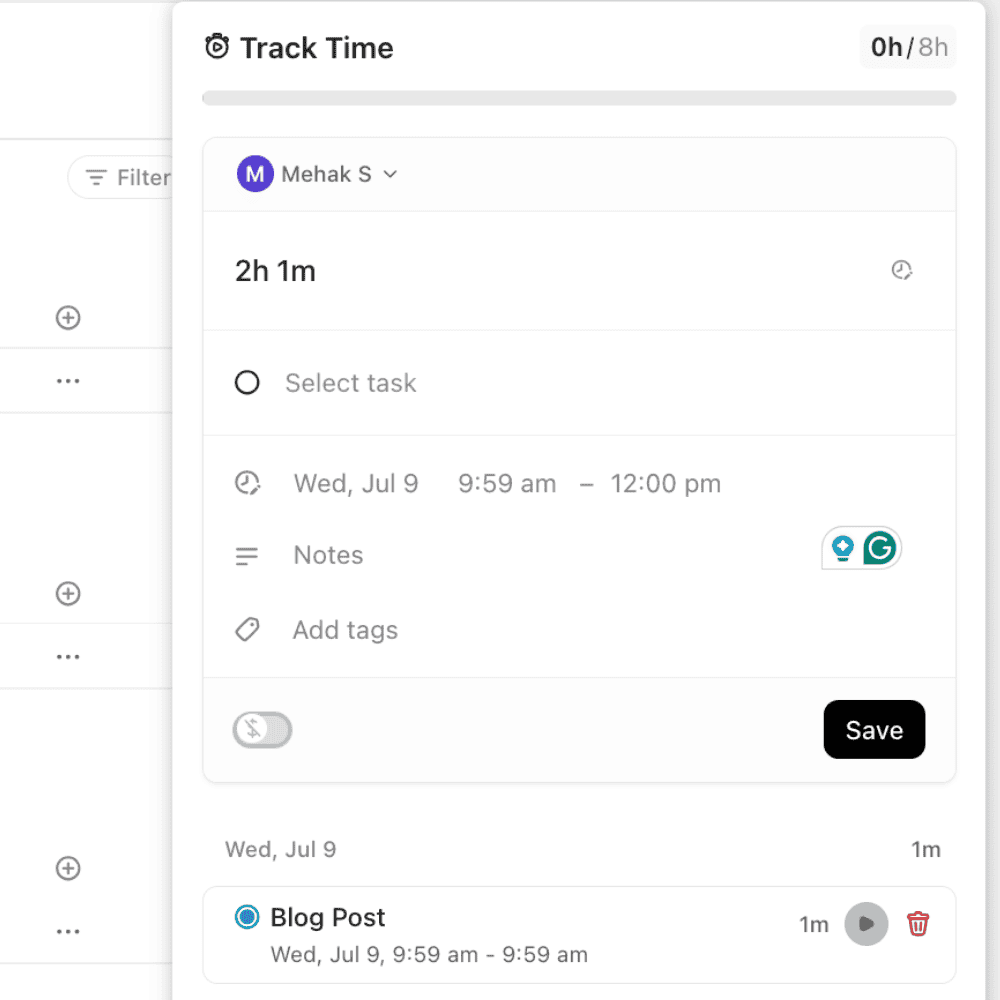
Task: Toggle the billable dollar switch
Action: [x=262, y=730]
